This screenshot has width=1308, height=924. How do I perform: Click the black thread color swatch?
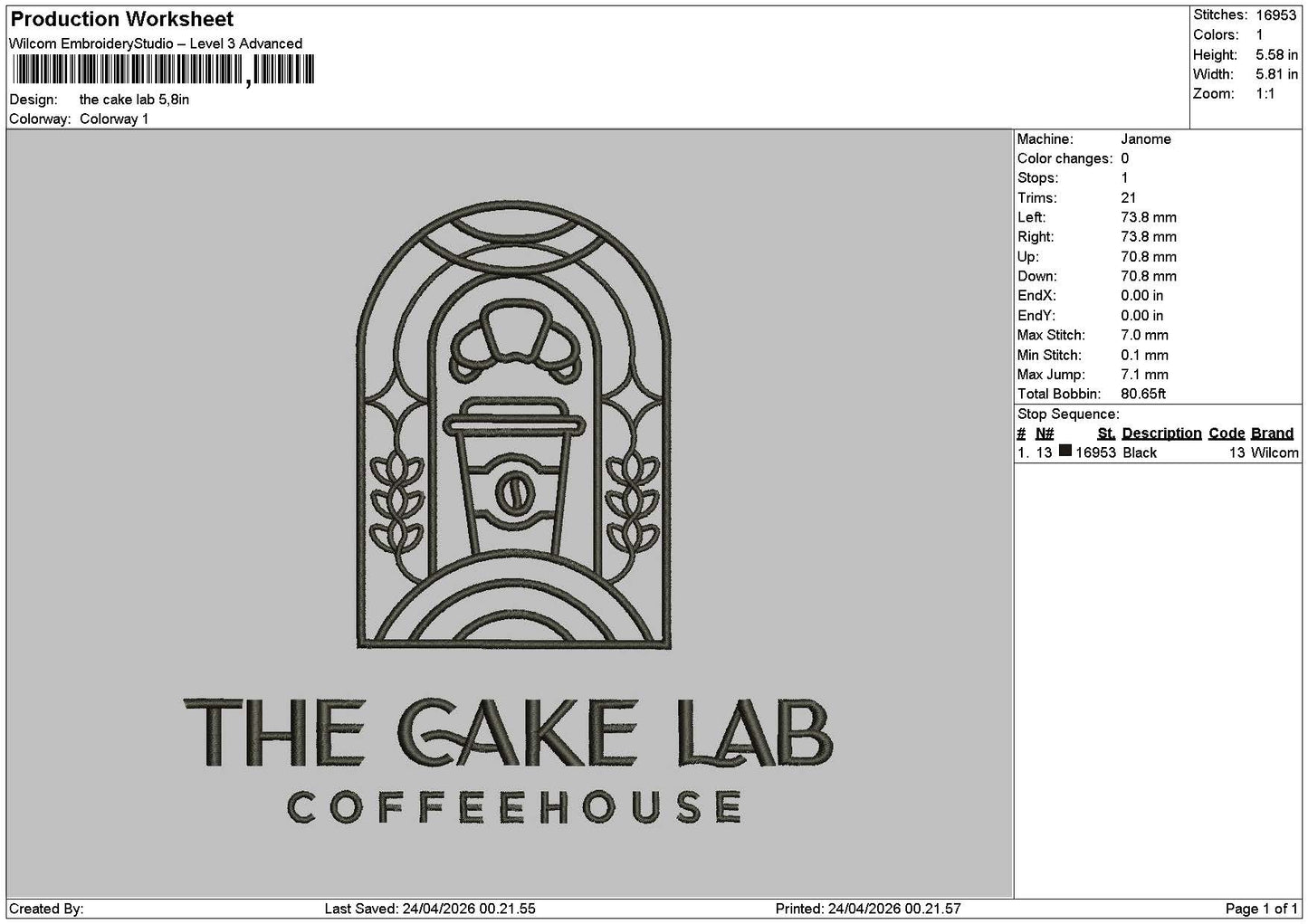1065,452
